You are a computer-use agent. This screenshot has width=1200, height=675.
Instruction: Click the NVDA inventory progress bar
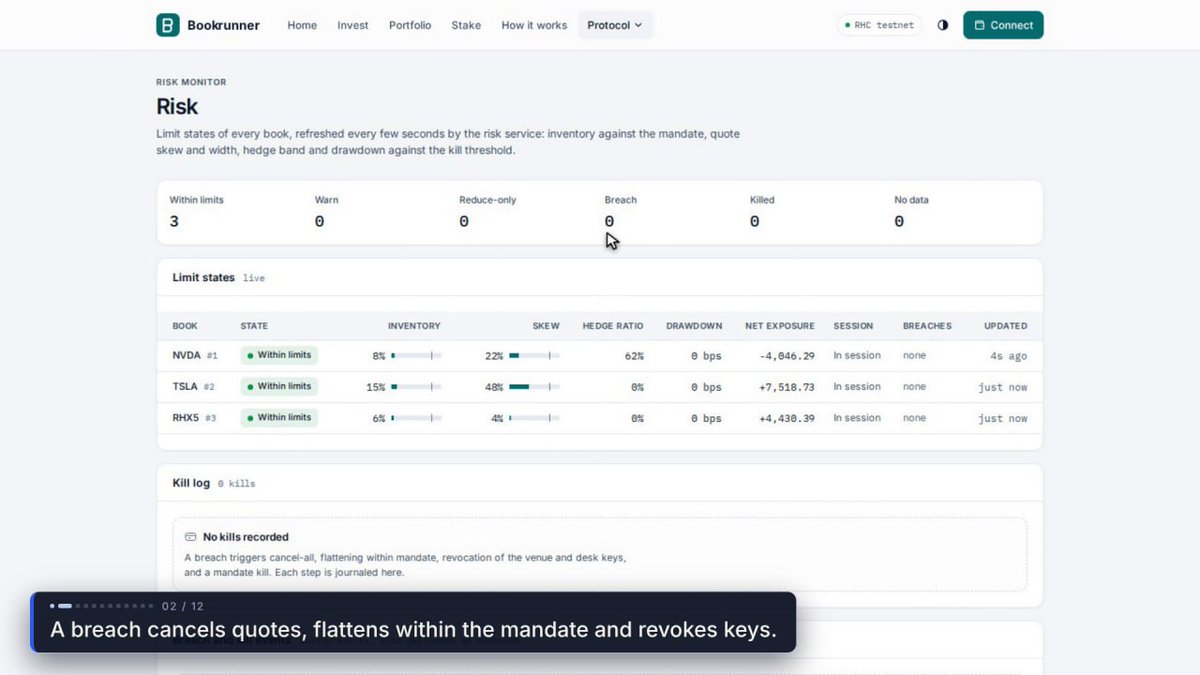[416, 355]
